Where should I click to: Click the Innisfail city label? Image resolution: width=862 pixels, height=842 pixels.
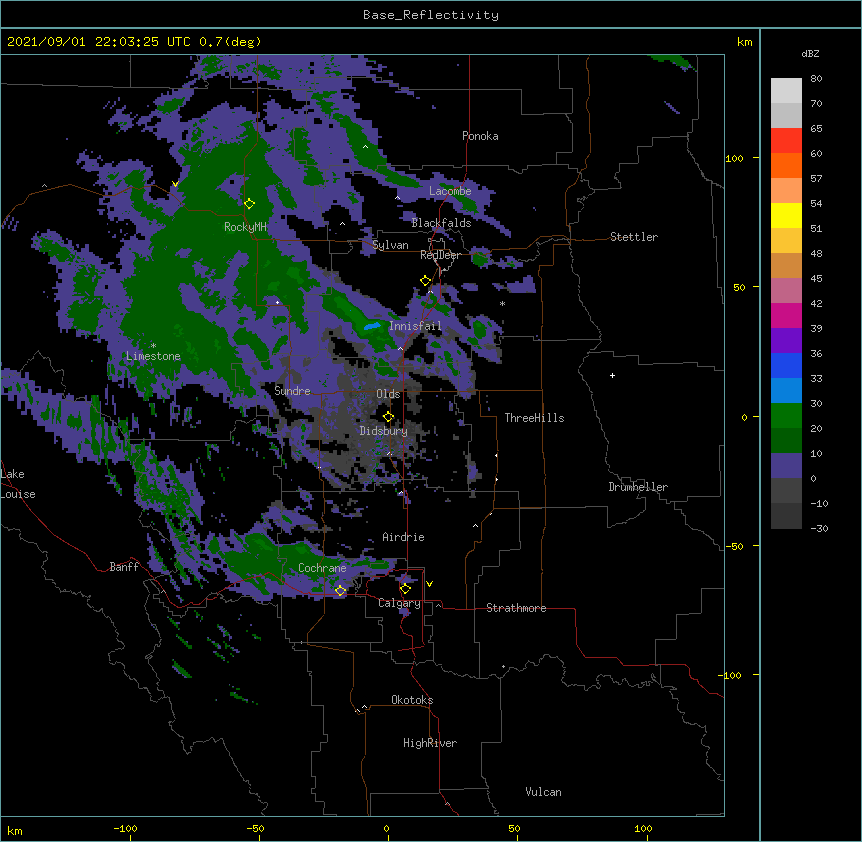coord(415,326)
